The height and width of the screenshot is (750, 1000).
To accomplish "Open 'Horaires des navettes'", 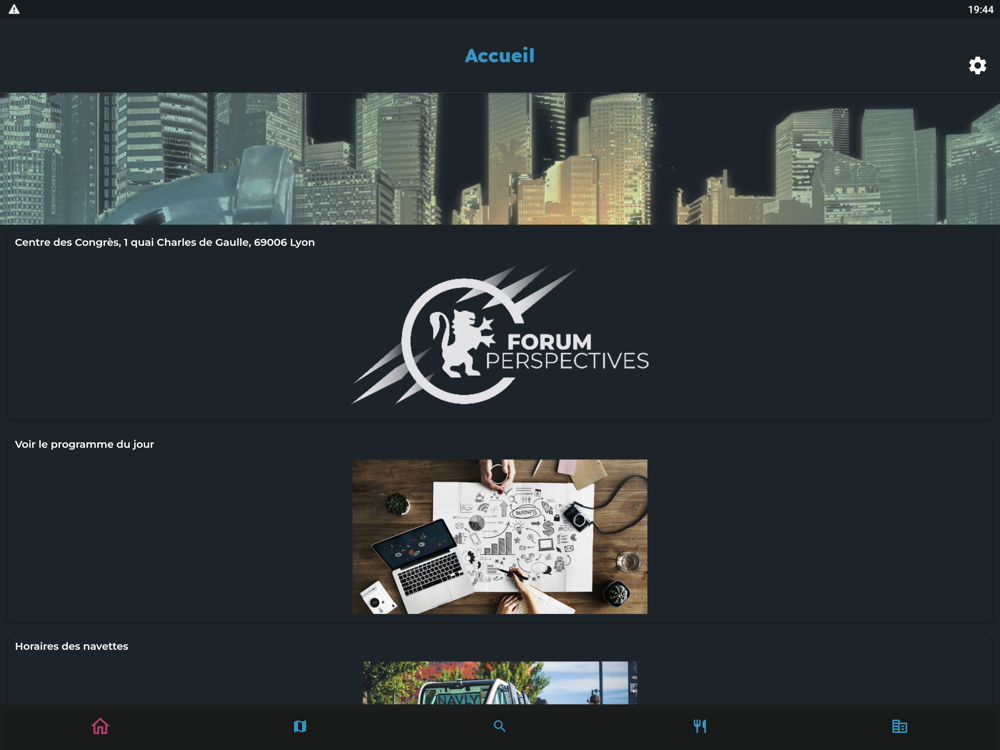I will pyautogui.click(x=71, y=646).
